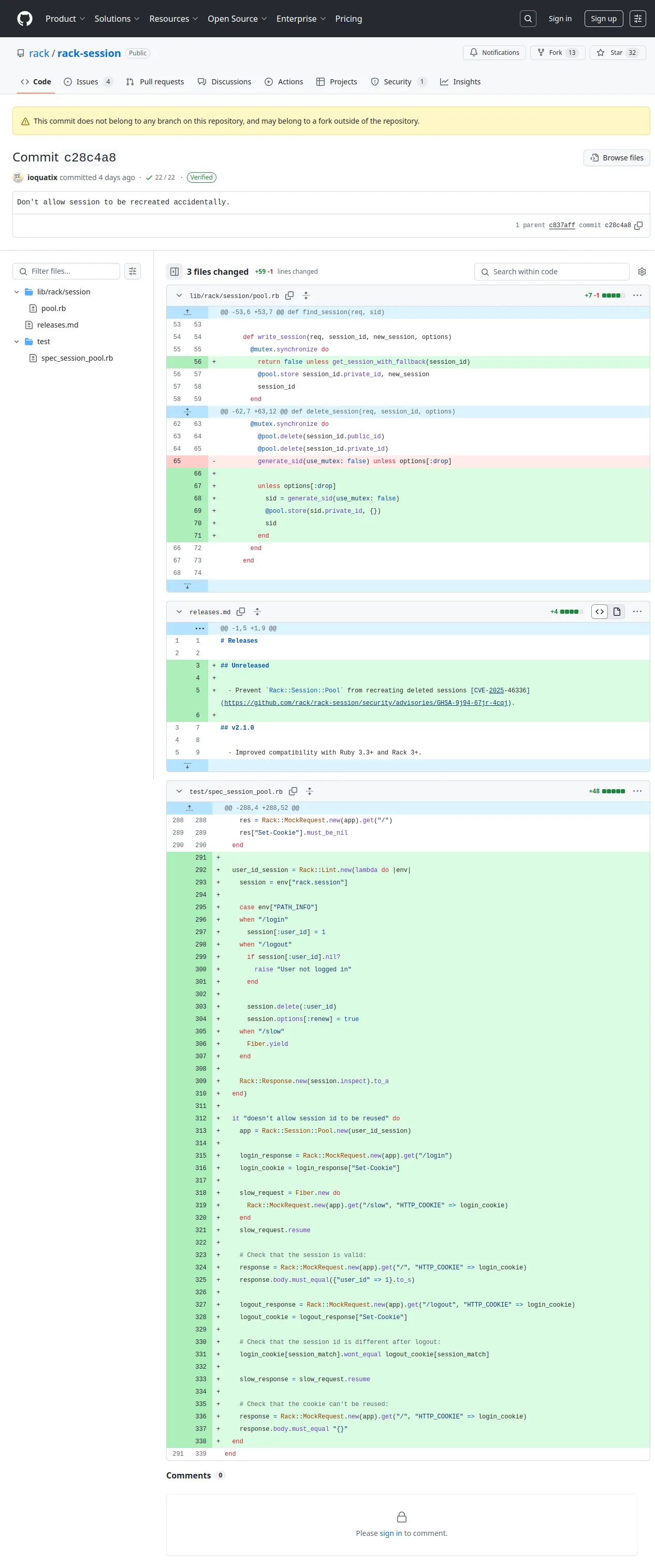Collapse the releases.md file diff
The width and height of the screenshot is (655, 1568).
pos(179,612)
